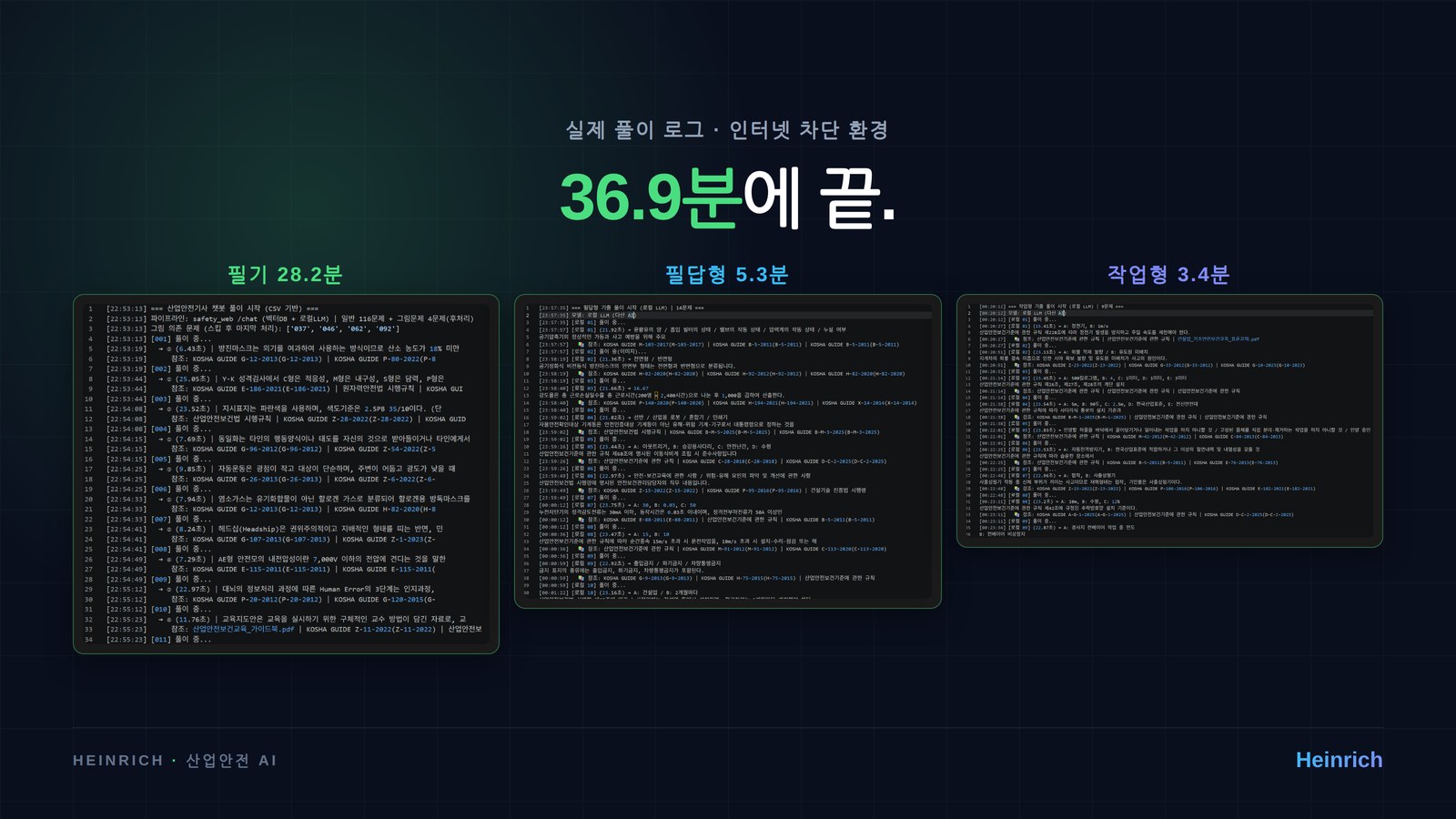This screenshot has width=1456, height=819.
Task: Click middle log line '출입금지 / 화기금지 / 차량통행금지'
Action: 629,563
